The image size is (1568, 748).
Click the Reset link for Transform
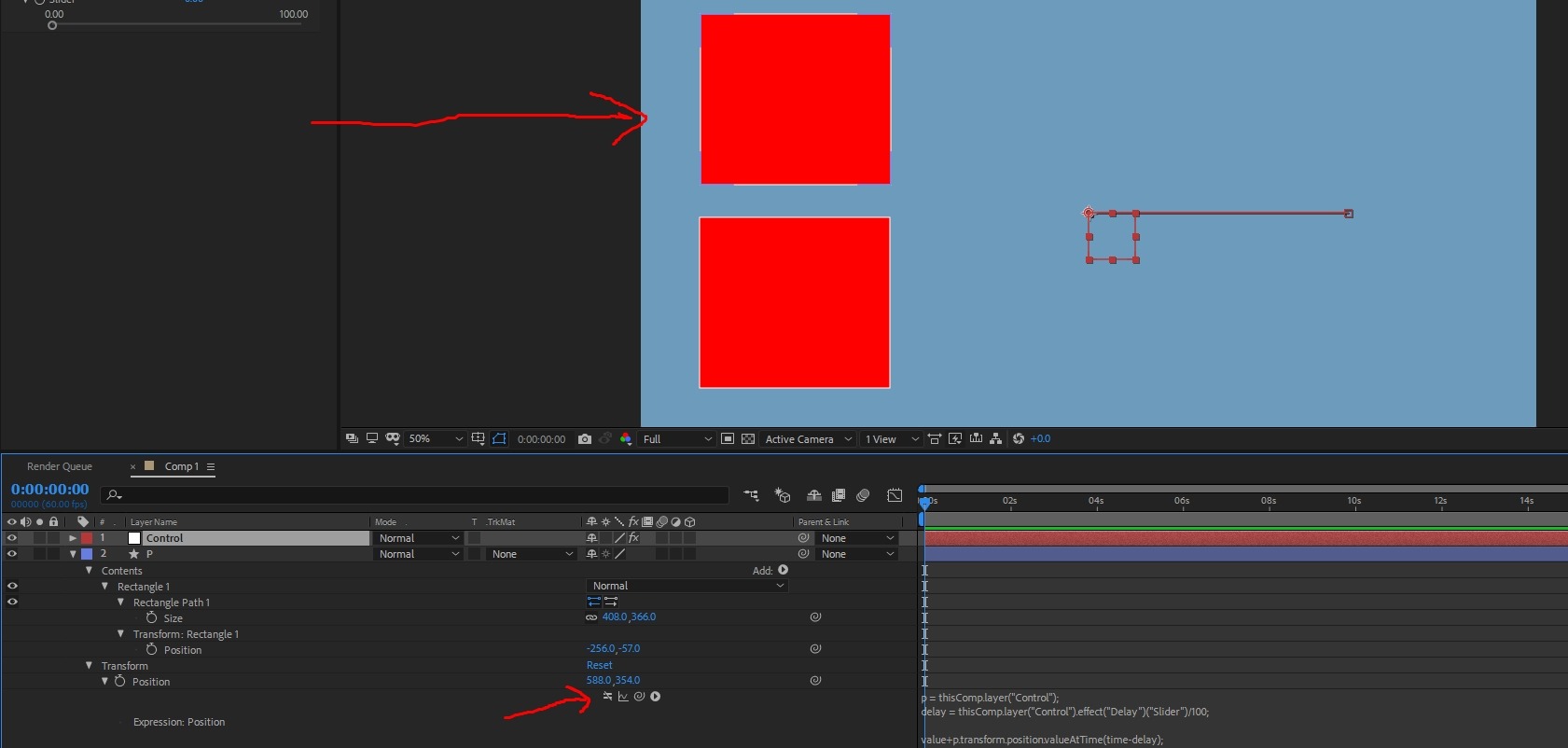600,665
